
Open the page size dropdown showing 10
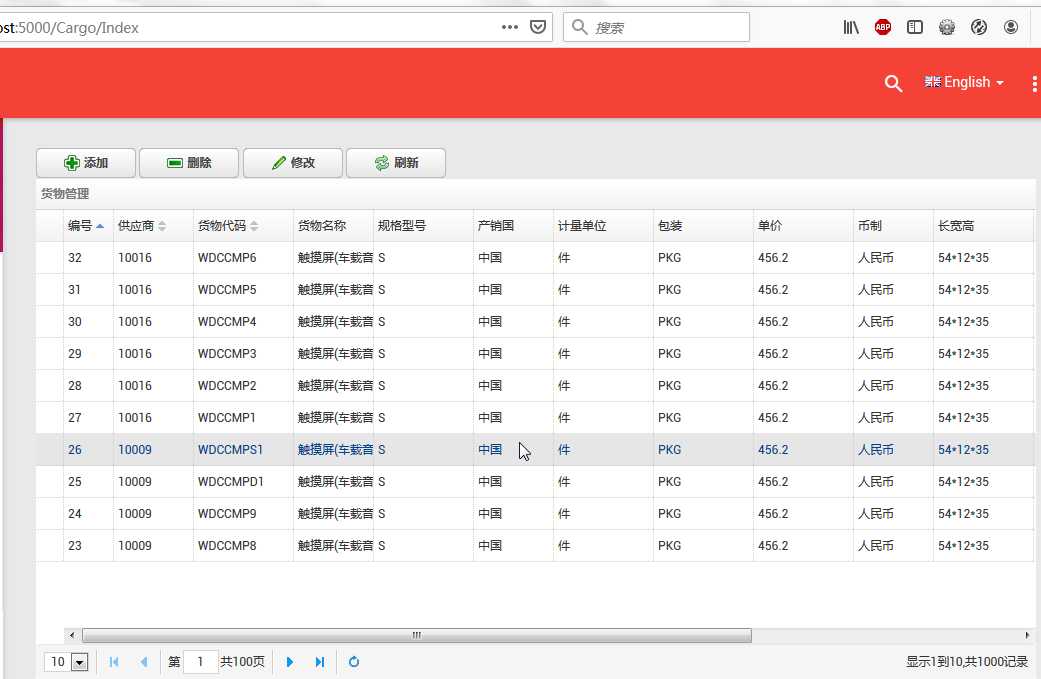pyautogui.click(x=66, y=662)
